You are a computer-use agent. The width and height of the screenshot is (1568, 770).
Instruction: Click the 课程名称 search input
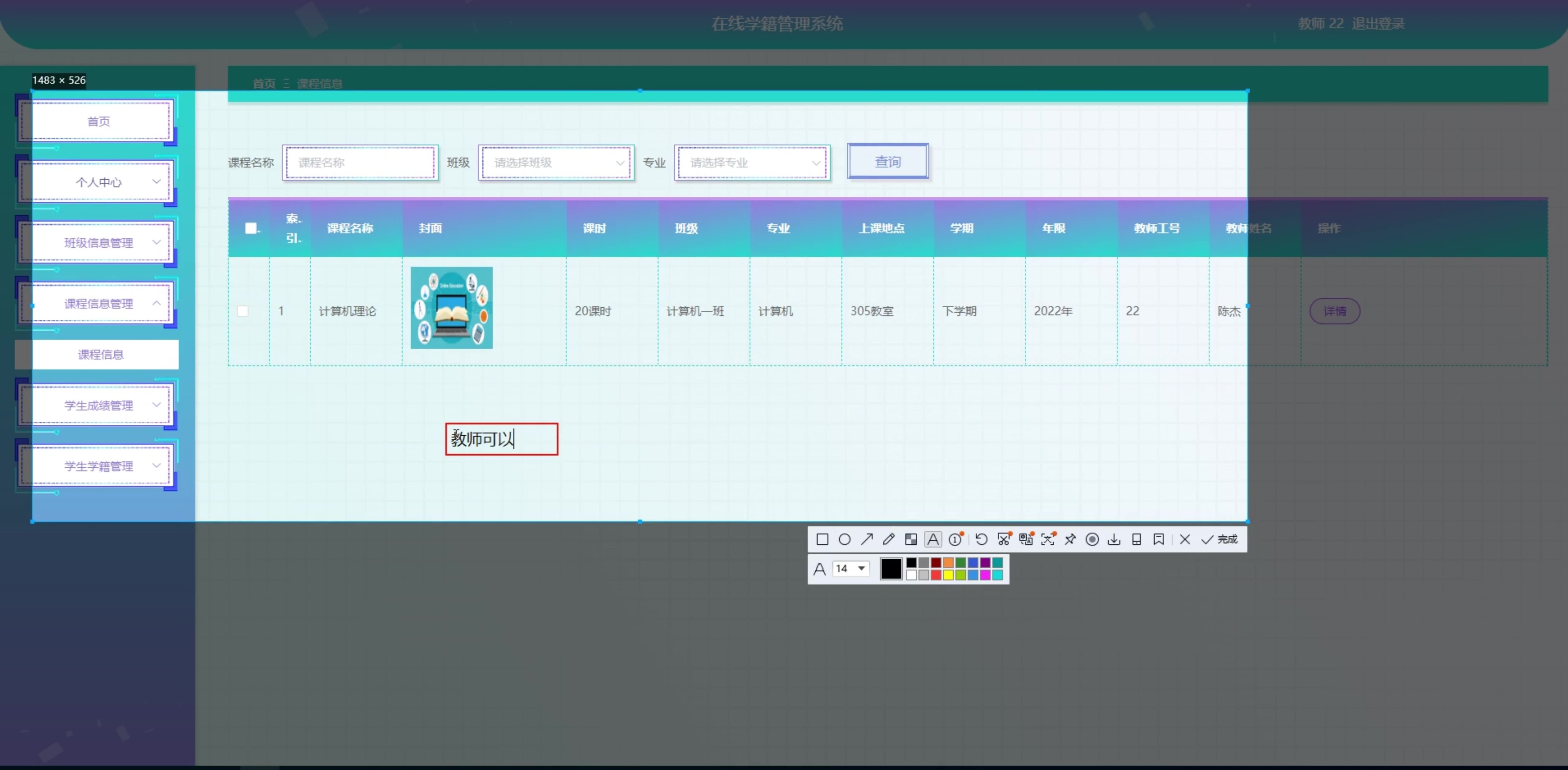tap(360, 163)
